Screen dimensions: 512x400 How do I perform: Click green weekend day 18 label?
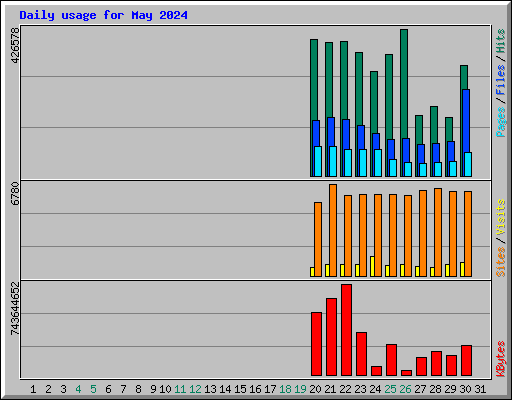(x=285, y=389)
